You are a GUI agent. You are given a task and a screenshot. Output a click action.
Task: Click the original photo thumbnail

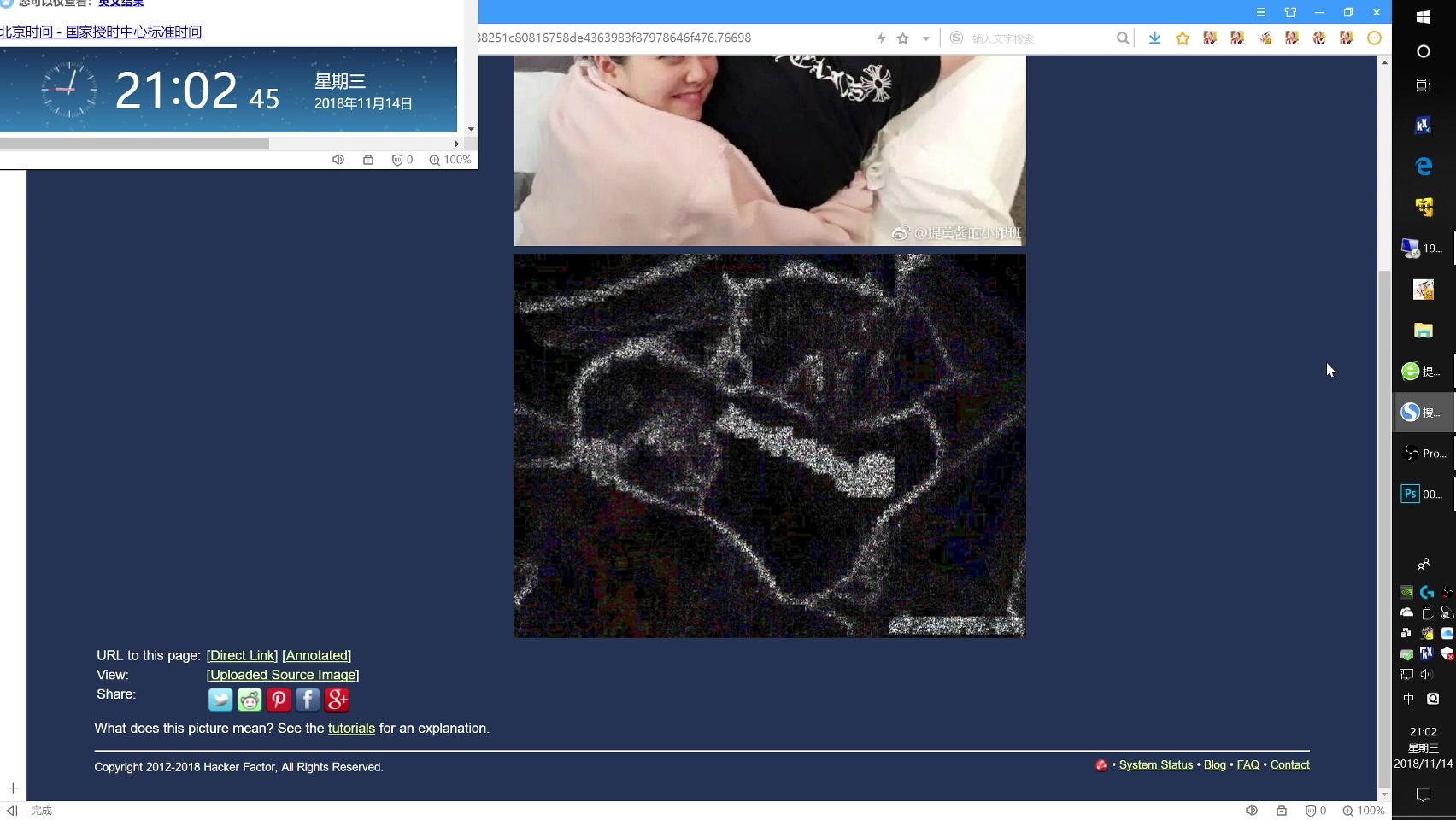pyautogui.click(x=770, y=150)
